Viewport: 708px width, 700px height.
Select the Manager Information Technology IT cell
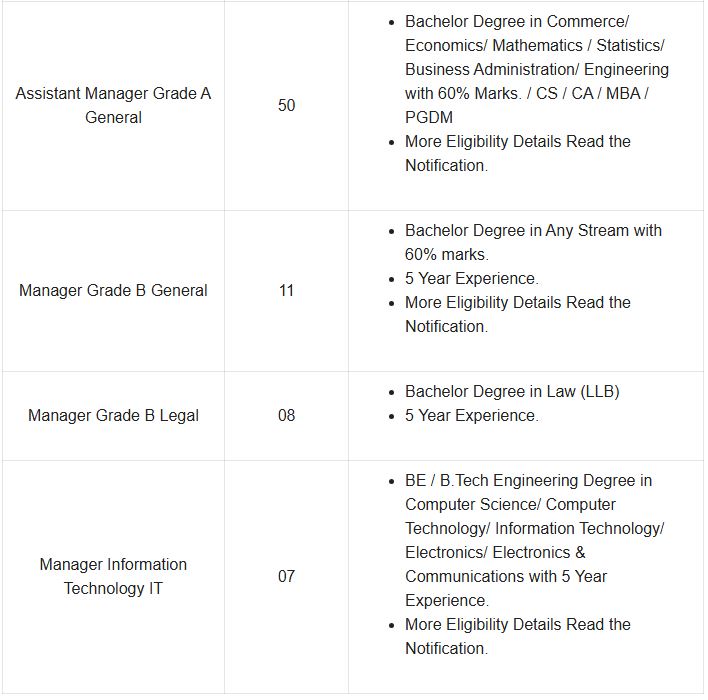click(x=113, y=576)
